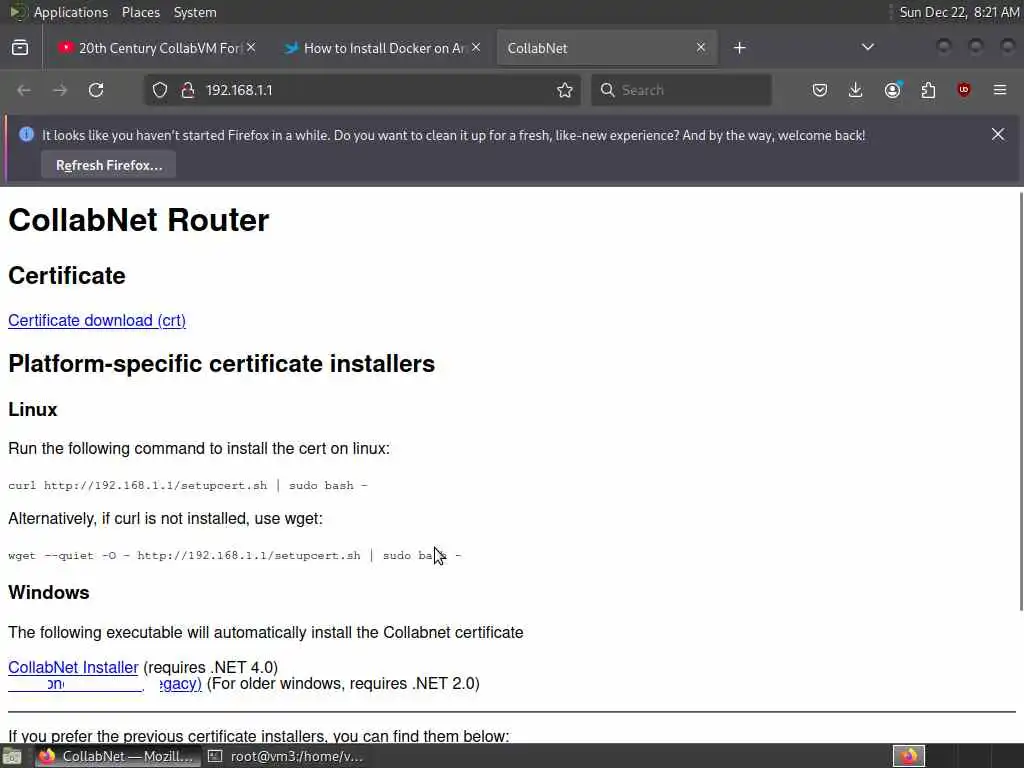This screenshot has height=768, width=1024.
Task: Switch to 20th Century CollabVM tab
Action: [x=155, y=48]
